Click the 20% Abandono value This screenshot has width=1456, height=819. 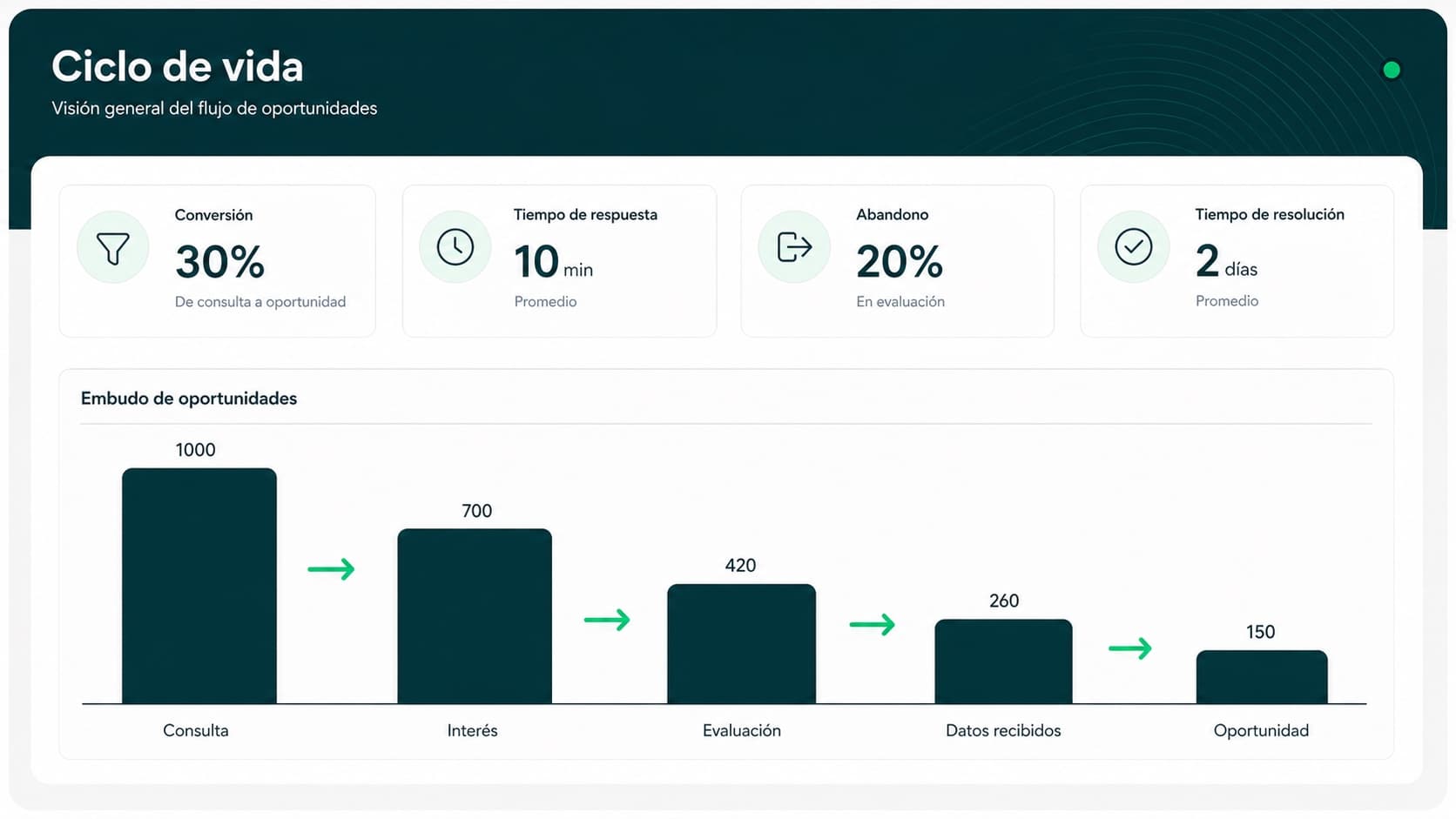[900, 262]
